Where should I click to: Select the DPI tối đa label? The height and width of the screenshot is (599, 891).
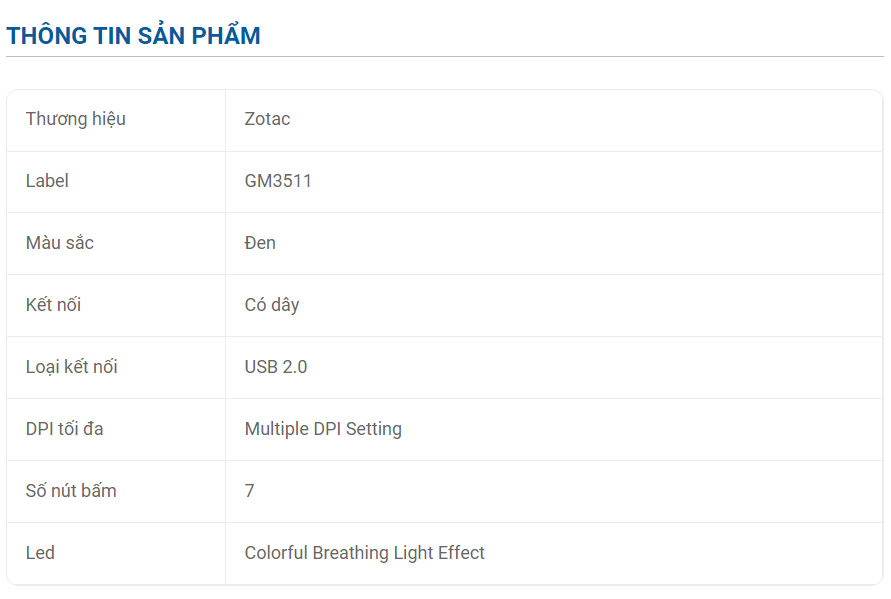64,429
